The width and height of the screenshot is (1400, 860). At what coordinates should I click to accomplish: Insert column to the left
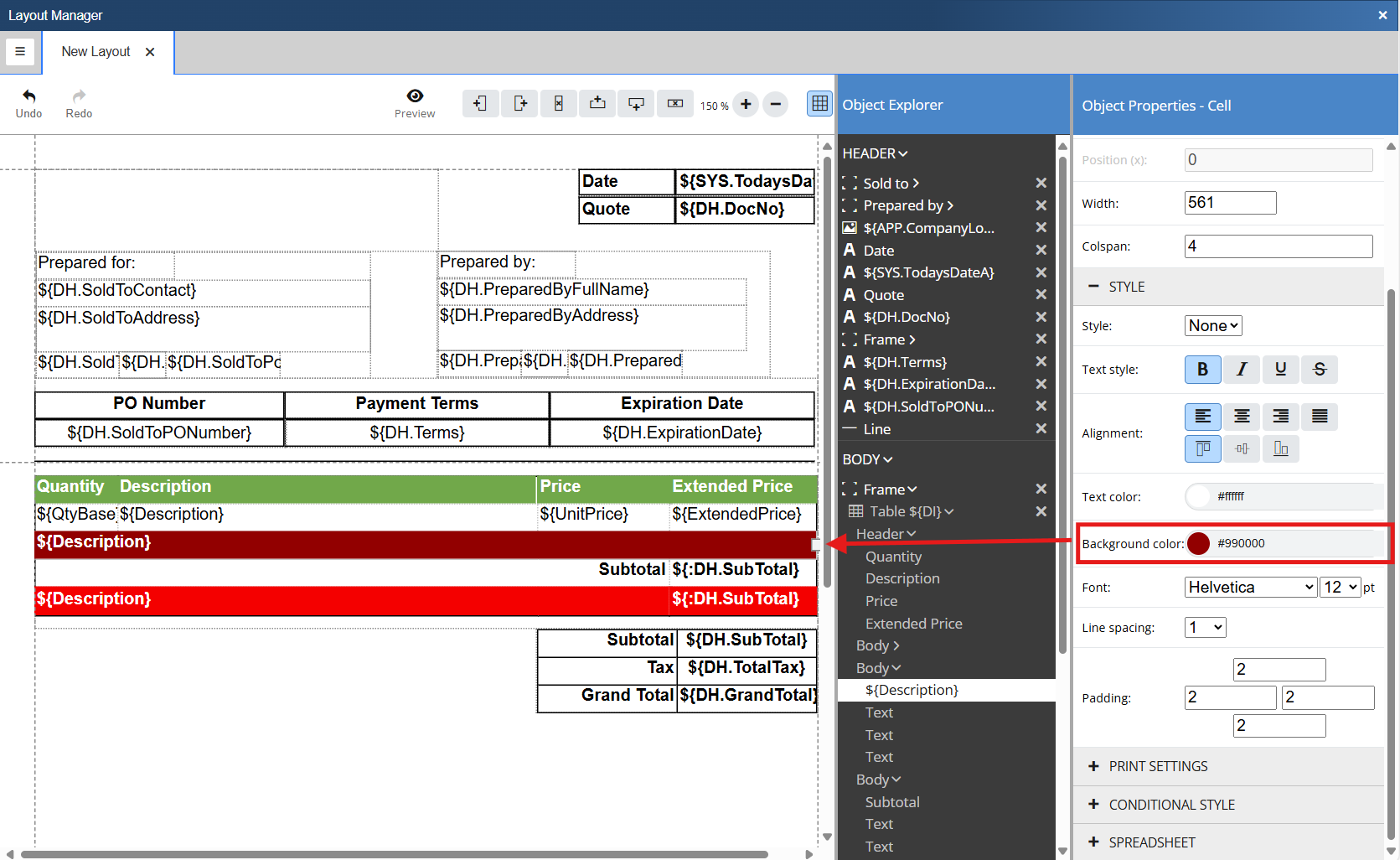(x=480, y=104)
